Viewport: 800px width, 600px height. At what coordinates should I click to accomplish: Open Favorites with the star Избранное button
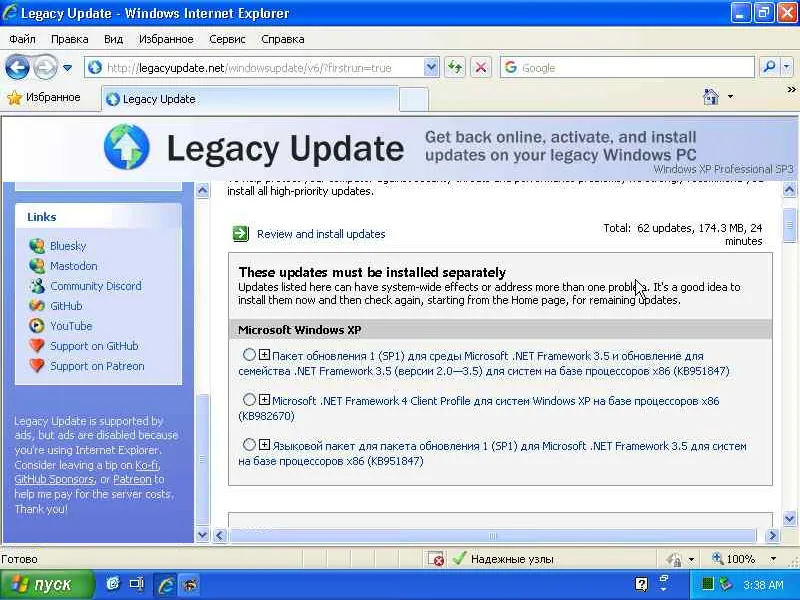(x=44, y=97)
